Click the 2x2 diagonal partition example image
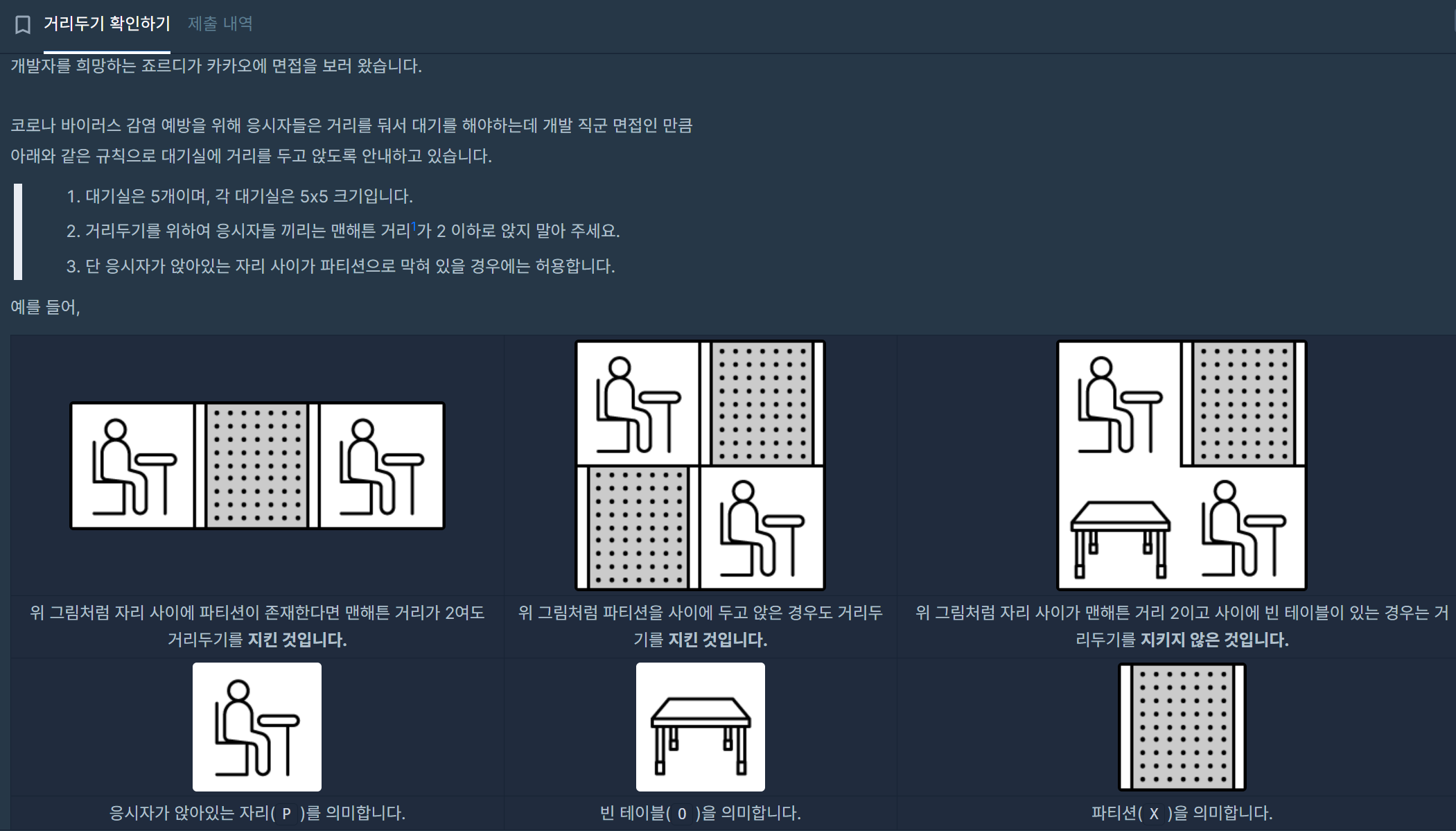This screenshot has height=831, width=1456. coord(700,465)
